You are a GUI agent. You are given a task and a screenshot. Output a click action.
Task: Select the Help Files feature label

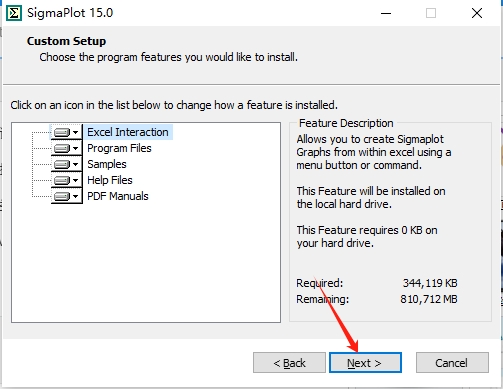tap(110, 180)
